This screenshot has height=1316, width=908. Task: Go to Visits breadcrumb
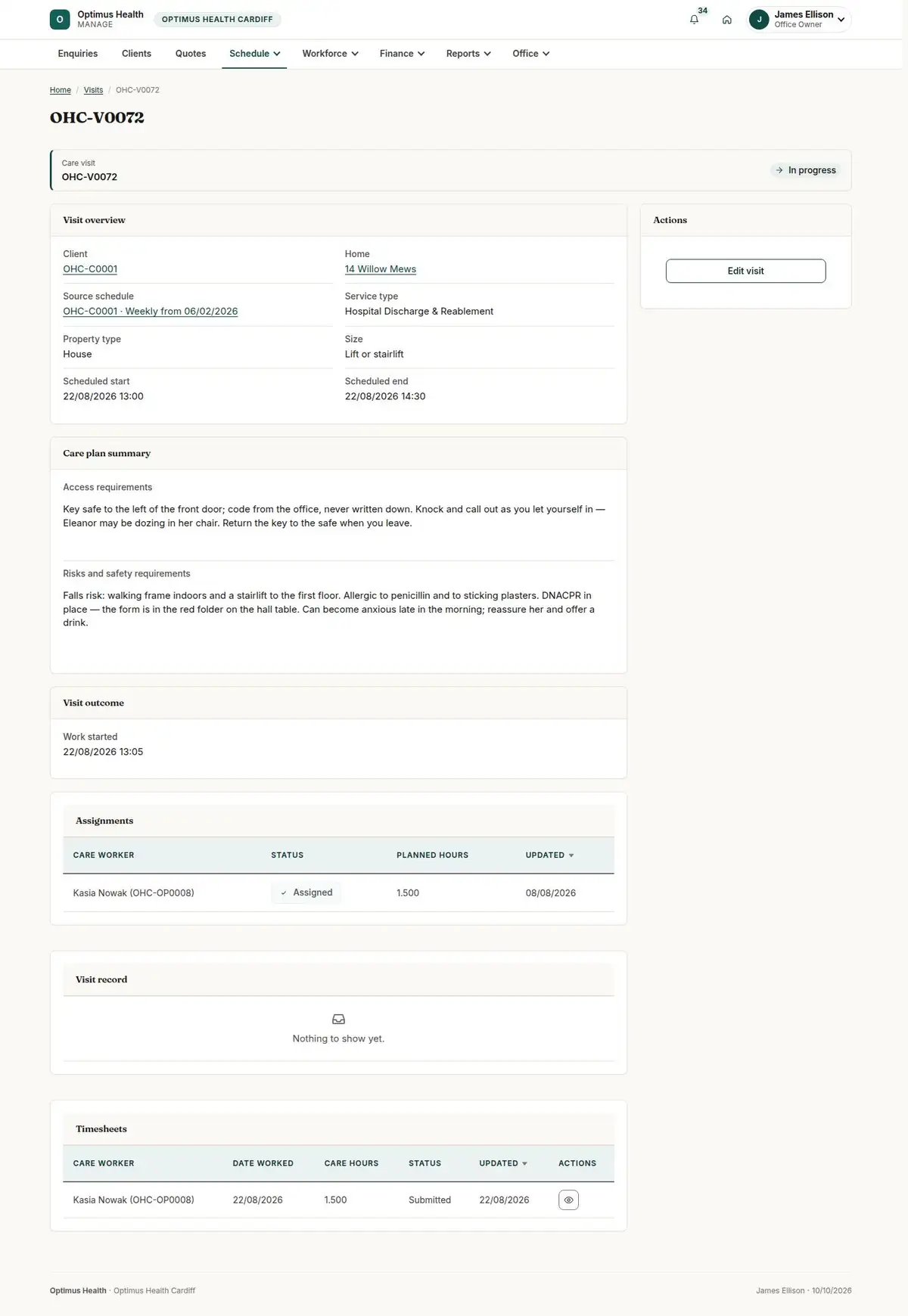pos(93,90)
